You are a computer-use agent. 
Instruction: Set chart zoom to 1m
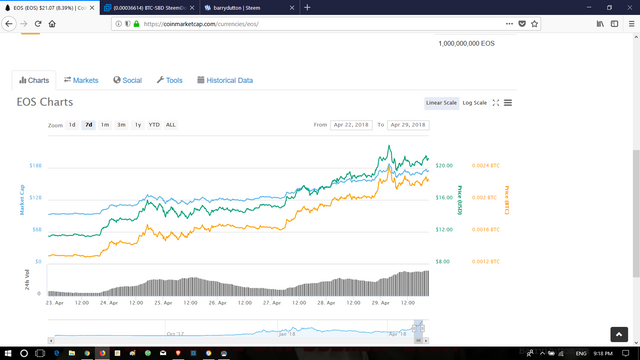pos(105,125)
